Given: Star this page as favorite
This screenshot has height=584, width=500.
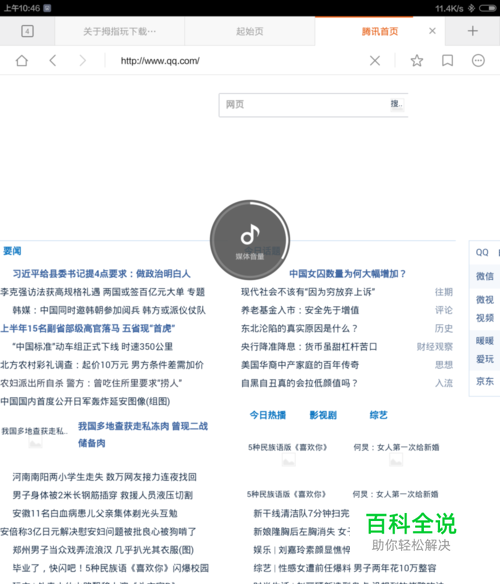Looking at the screenshot, I should 417,60.
